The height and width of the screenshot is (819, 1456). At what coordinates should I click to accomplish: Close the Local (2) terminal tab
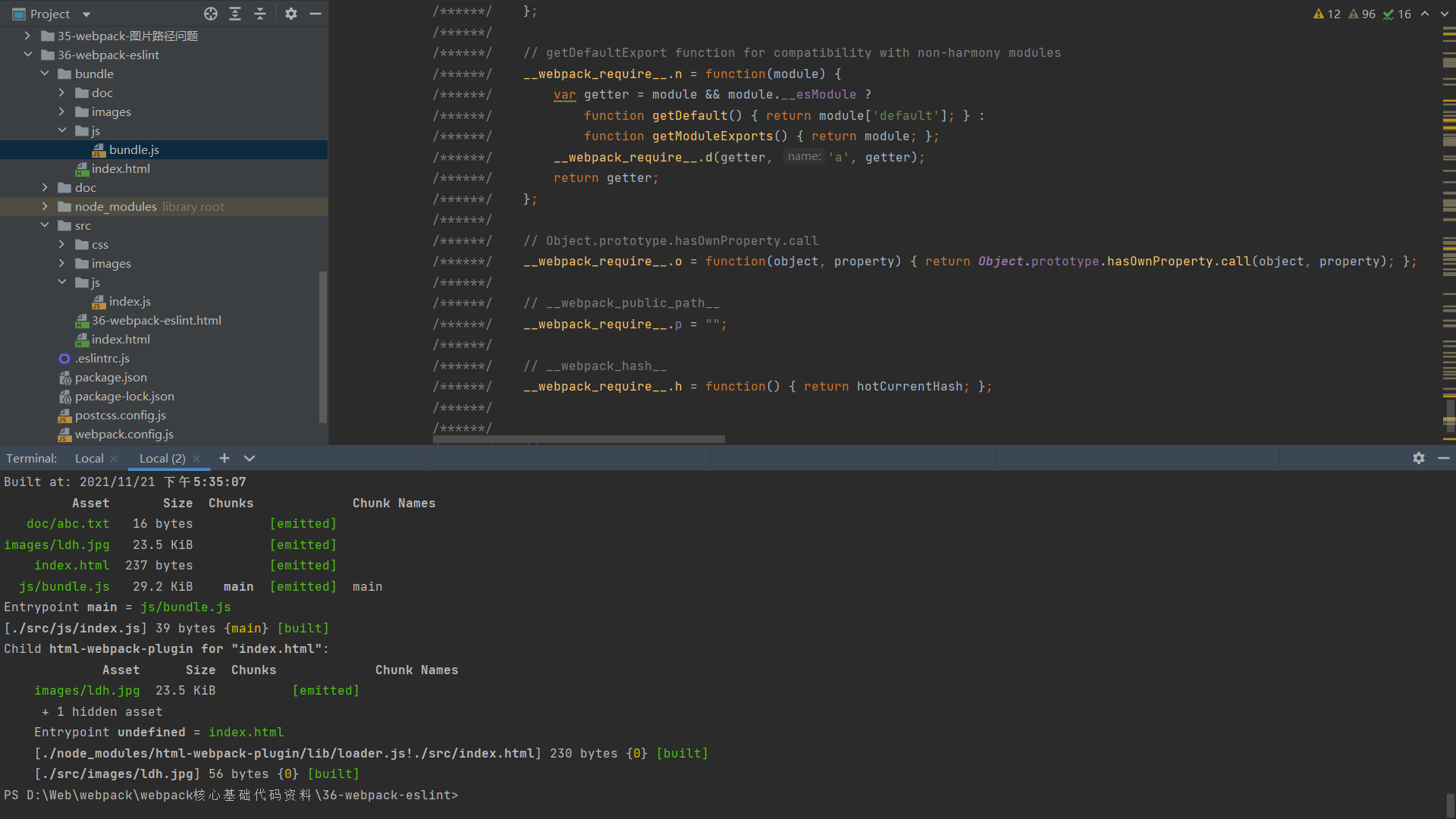(x=196, y=458)
